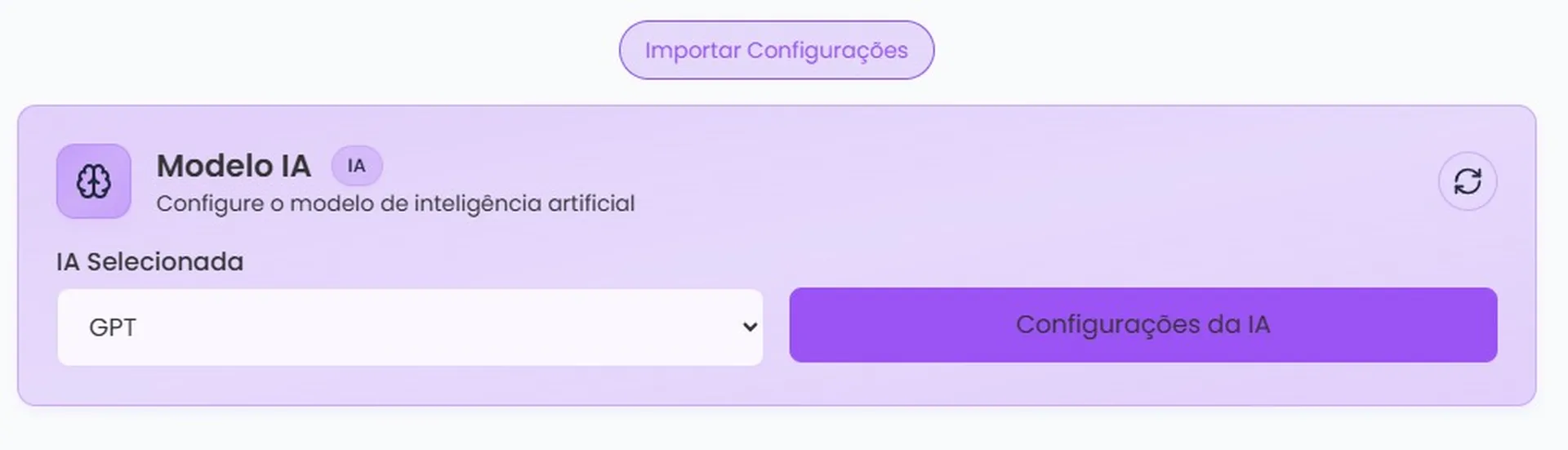Click the word 'artificial' in the description

(590, 203)
